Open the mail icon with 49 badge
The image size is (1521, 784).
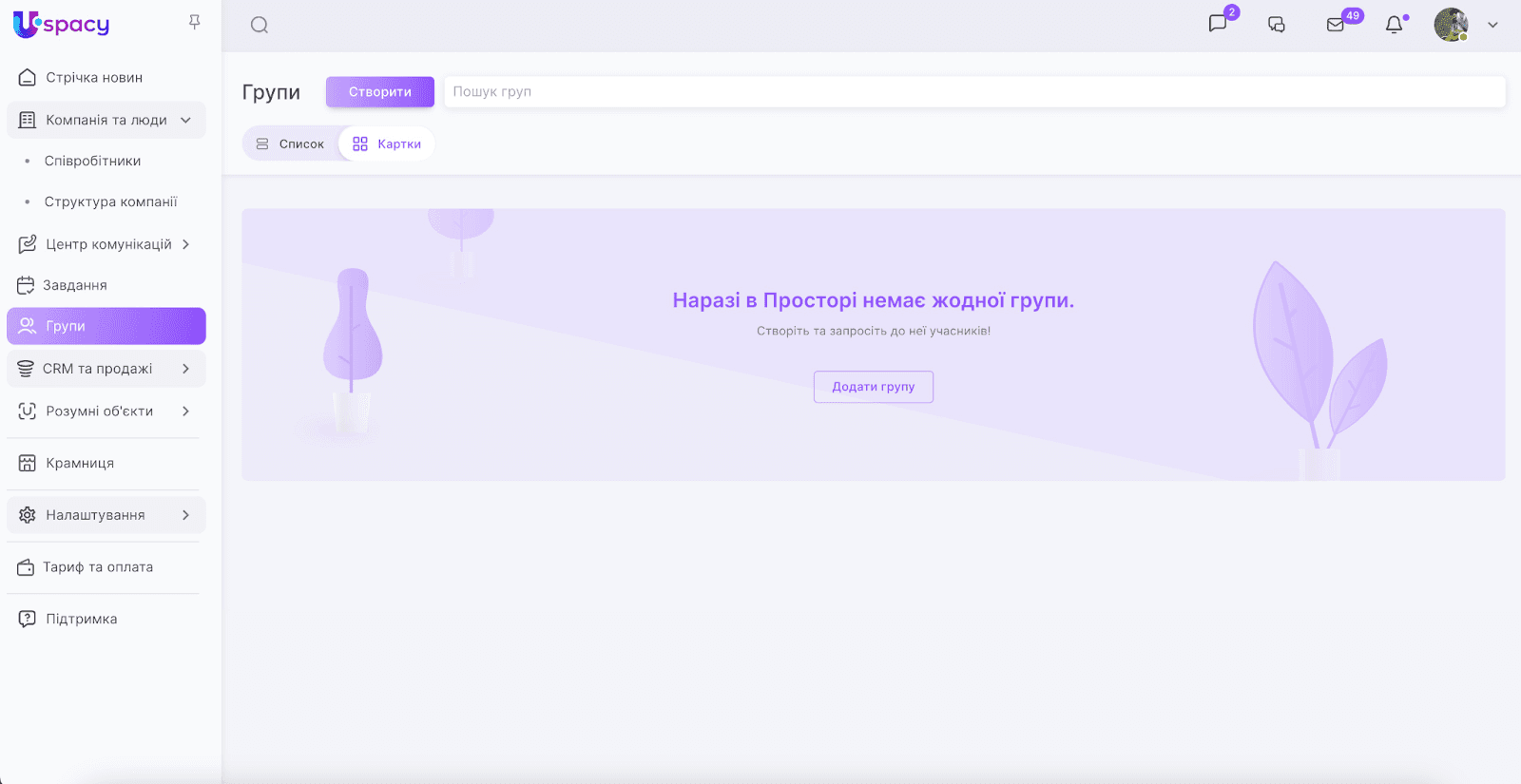click(1336, 25)
